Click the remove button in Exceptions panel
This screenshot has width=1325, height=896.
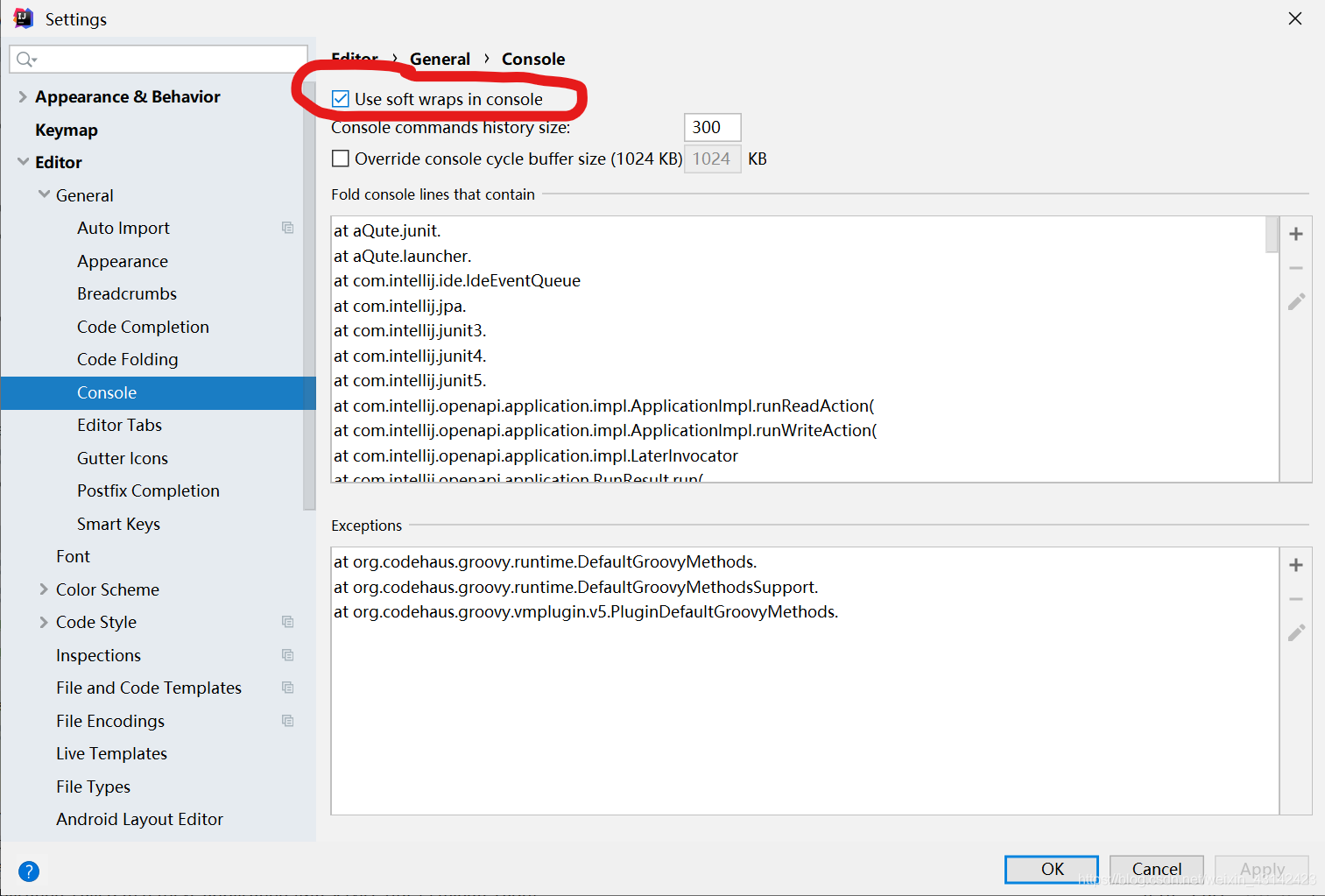(x=1296, y=599)
